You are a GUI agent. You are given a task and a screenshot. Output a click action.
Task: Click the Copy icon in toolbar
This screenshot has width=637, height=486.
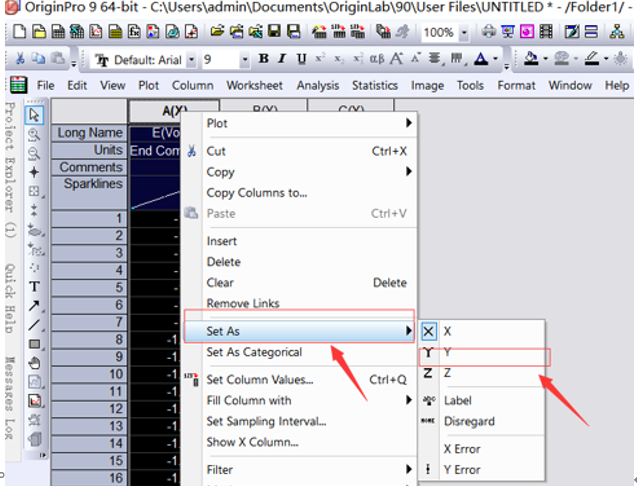tap(39, 59)
